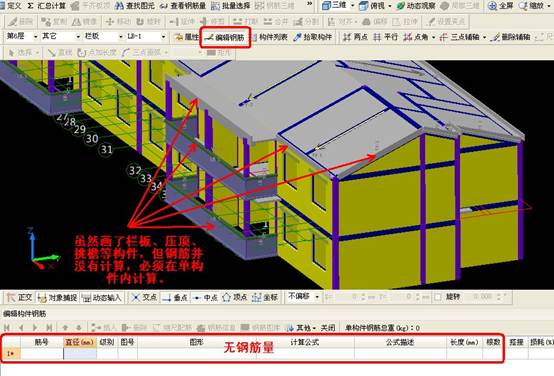Click the 计算公式 column header
The width and height of the screenshot is (554, 376).
point(305,342)
